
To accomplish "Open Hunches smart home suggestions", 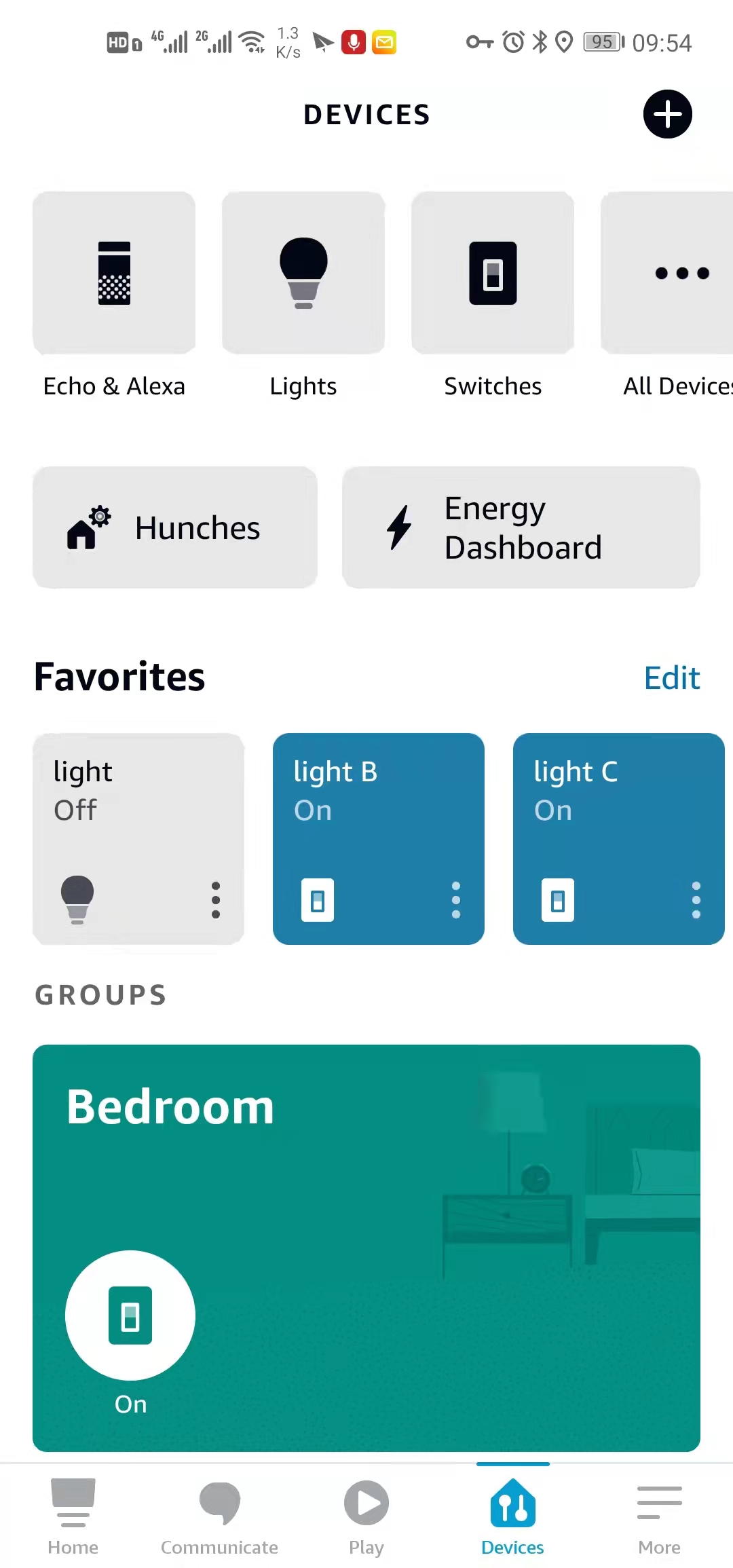I will (x=175, y=527).
